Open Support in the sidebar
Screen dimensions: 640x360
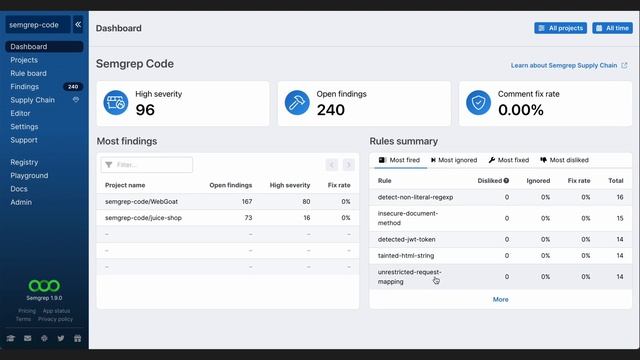(x=24, y=140)
